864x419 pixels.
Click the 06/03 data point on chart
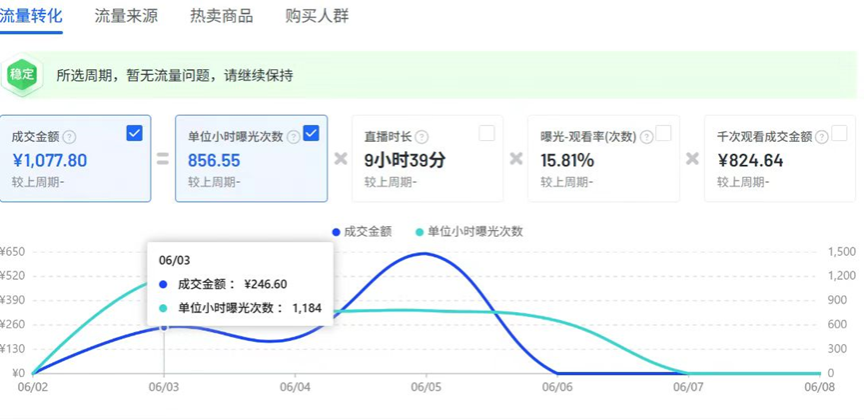pos(164,327)
